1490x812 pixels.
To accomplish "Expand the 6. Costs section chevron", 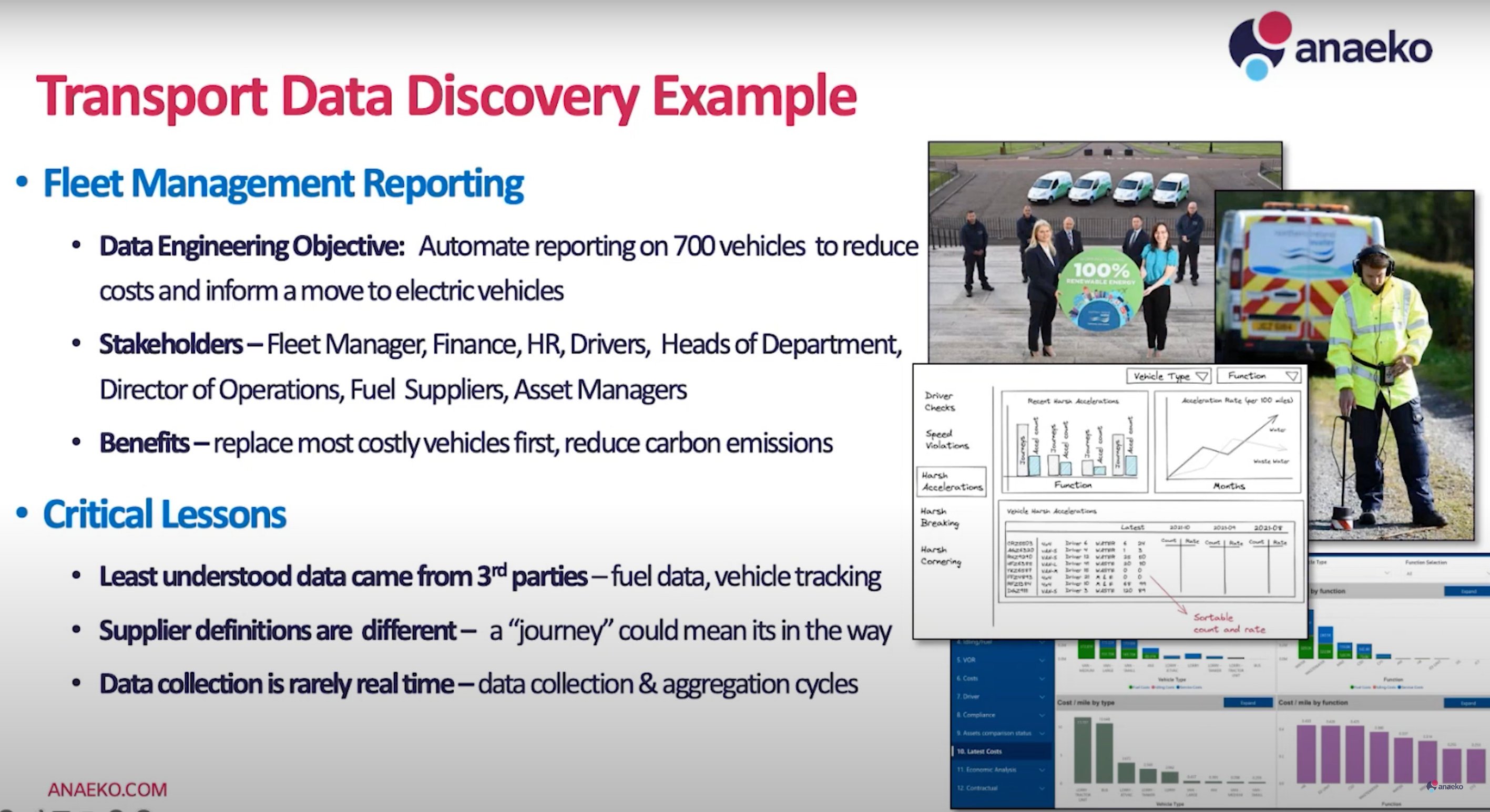I will (1042, 679).
